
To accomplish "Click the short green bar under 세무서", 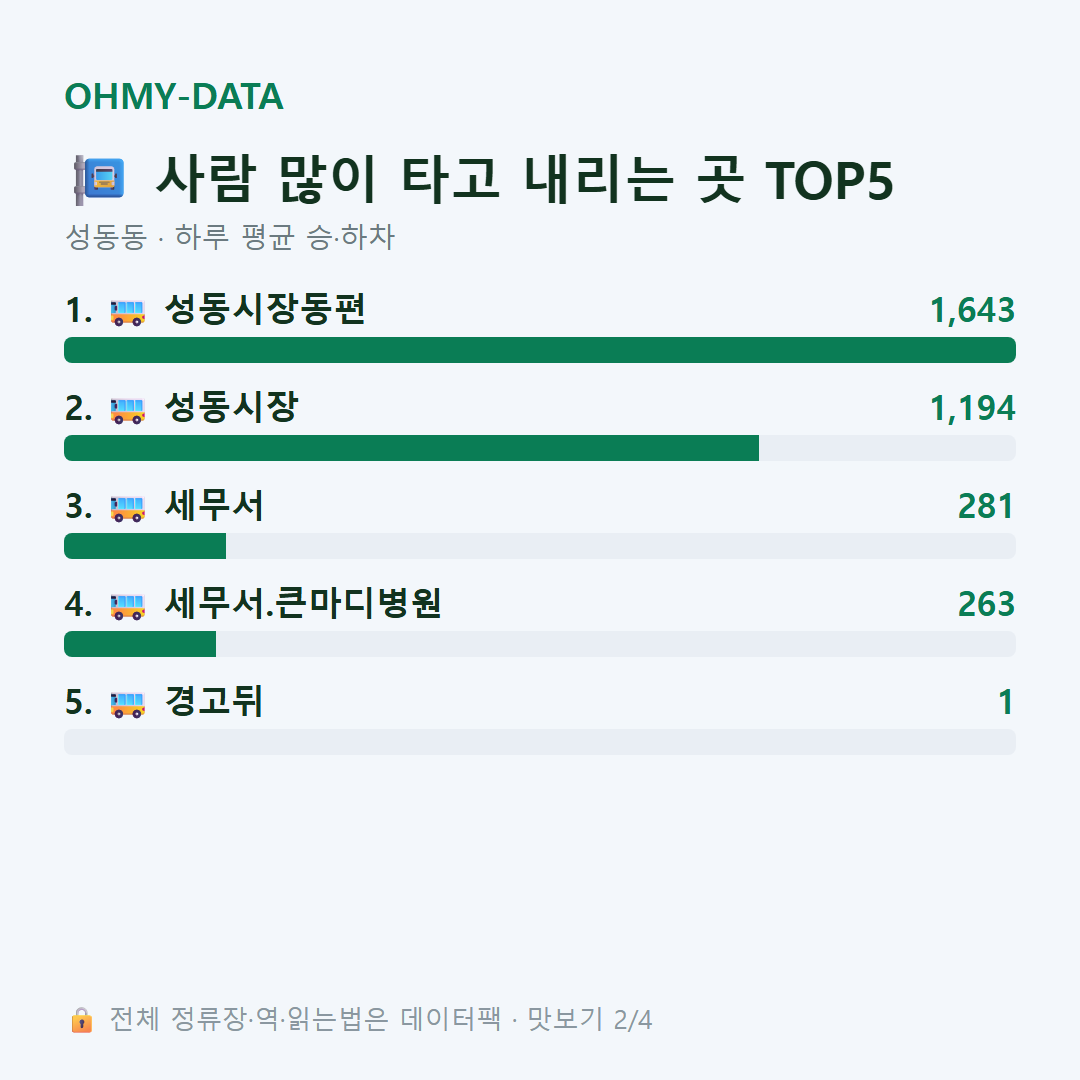I will [x=145, y=546].
